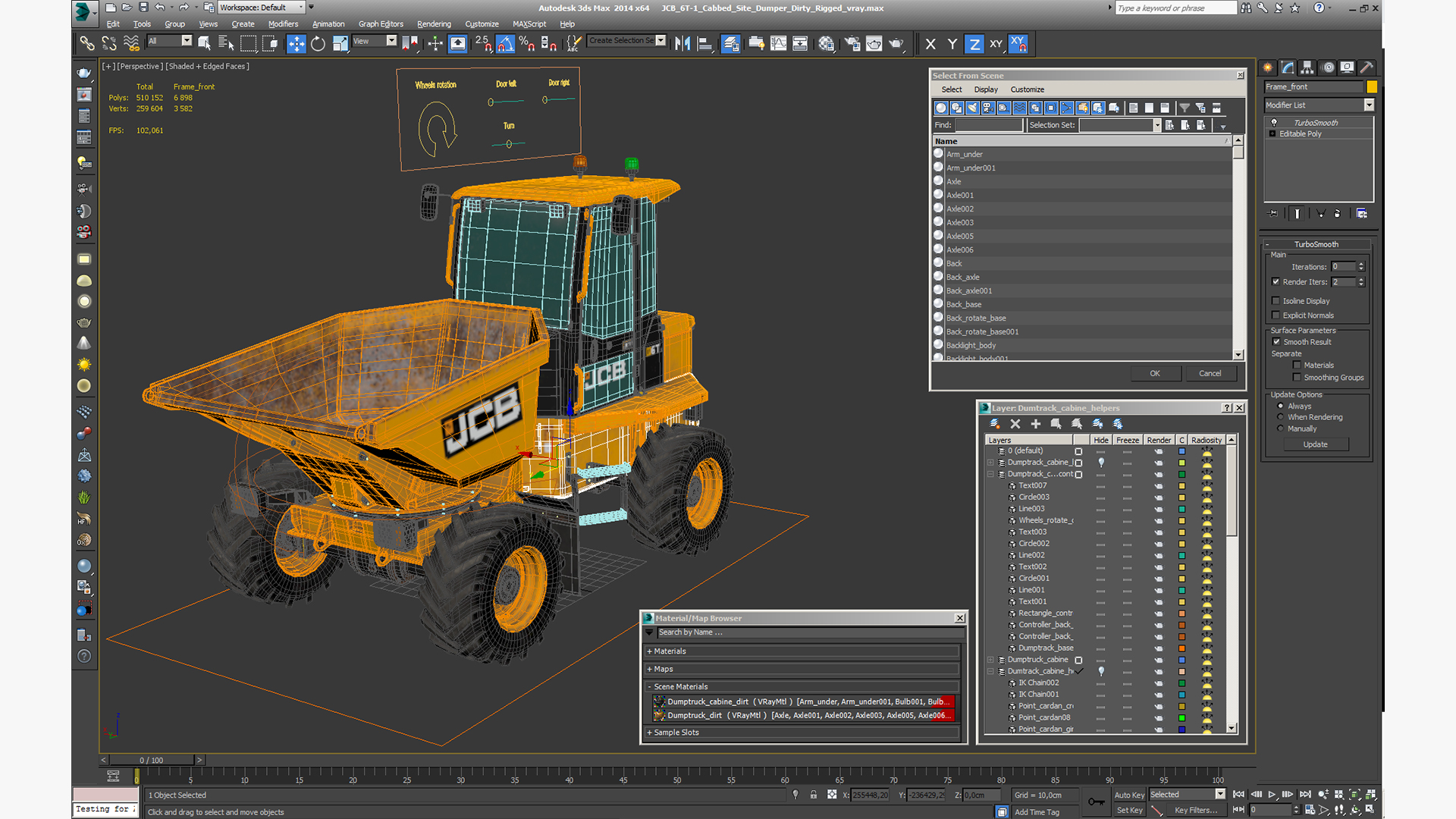Open the Graph Editors menu

click(381, 24)
